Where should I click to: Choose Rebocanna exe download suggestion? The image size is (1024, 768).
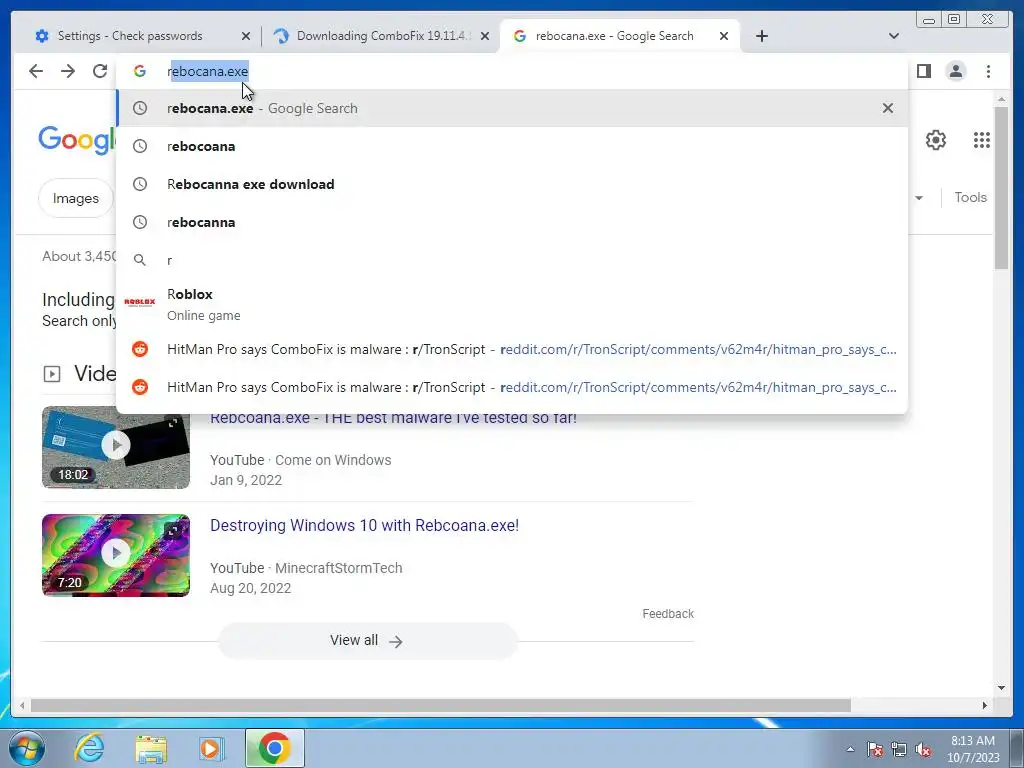tap(512, 184)
